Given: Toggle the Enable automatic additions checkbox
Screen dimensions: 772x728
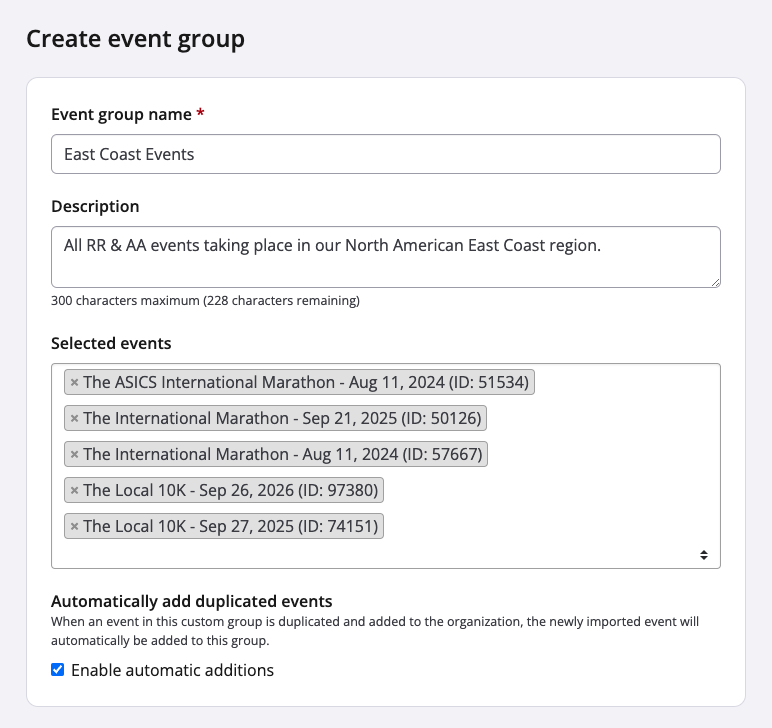Looking at the screenshot, I should coord(58,670).
